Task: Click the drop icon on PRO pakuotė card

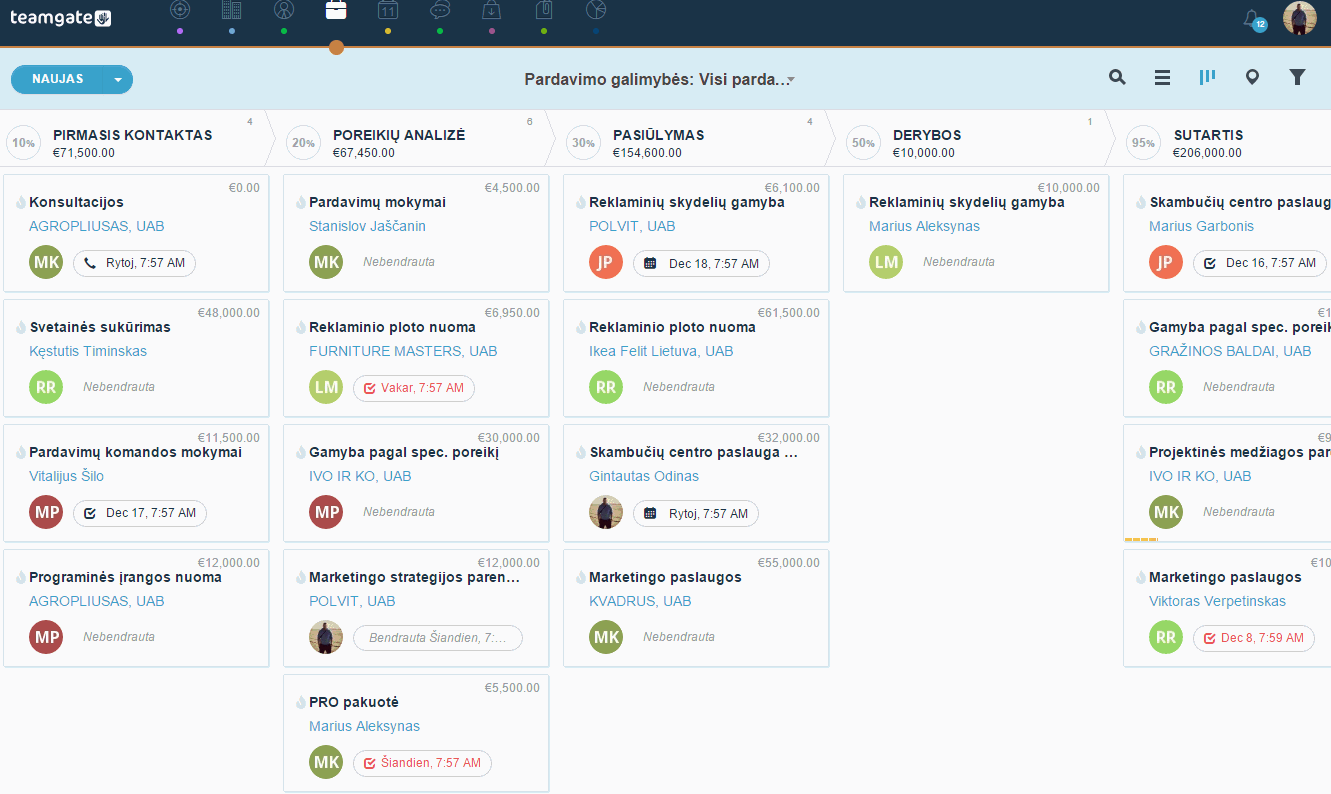Action: [300, 702]
